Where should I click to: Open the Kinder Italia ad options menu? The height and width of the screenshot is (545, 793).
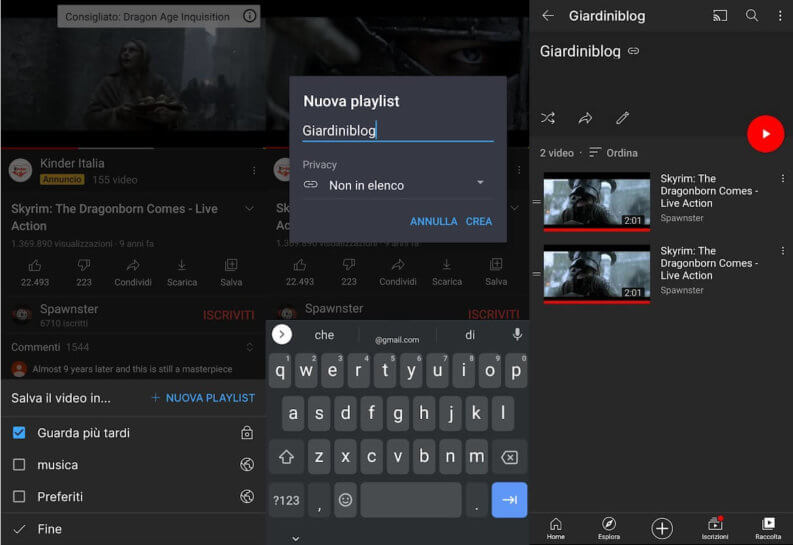pos(254,171)
